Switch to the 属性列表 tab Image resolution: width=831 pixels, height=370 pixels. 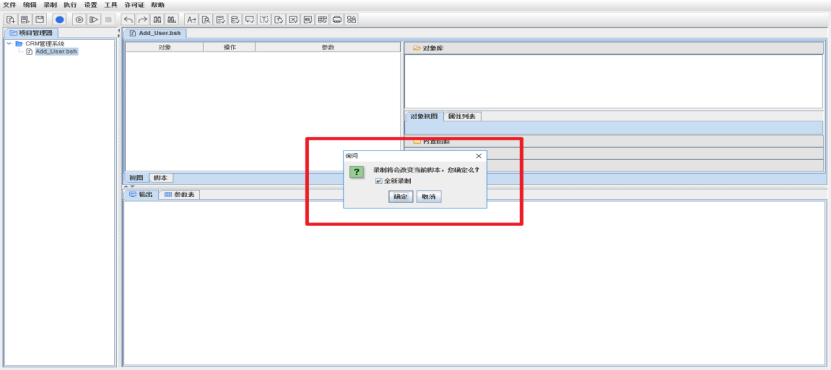point(462,116)
